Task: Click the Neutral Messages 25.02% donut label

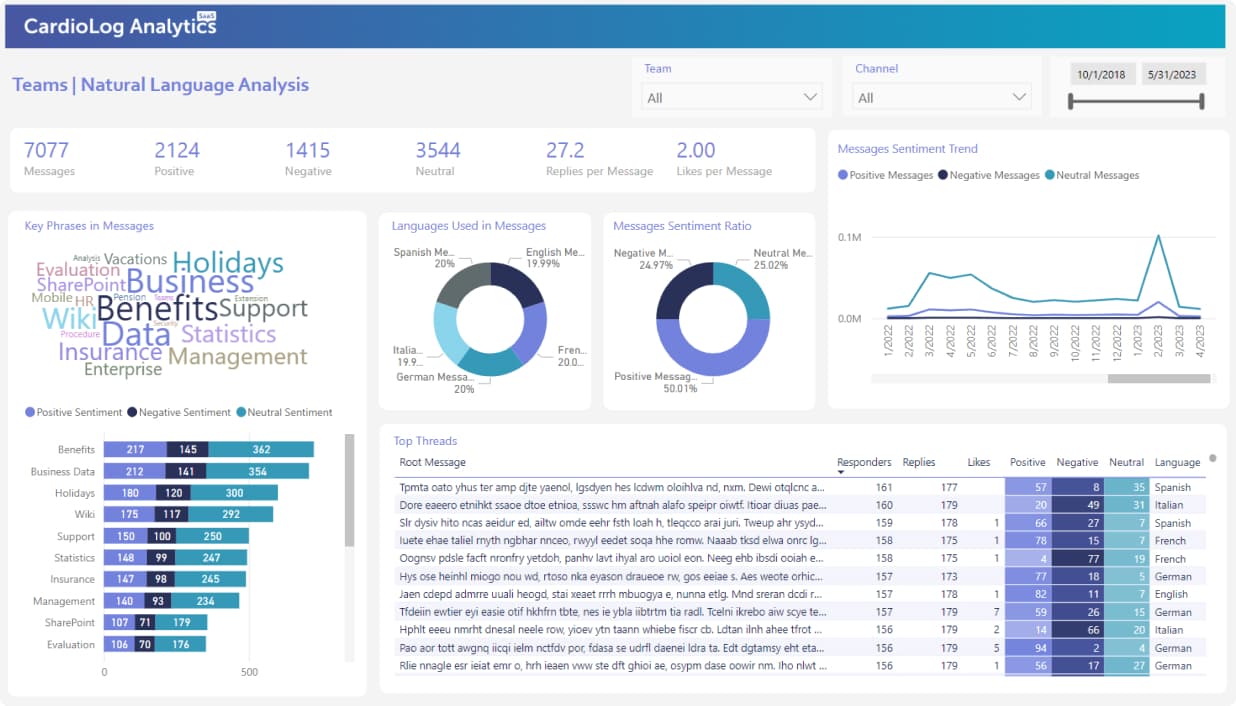Action: pyautogui.click(x=784, y=259)
